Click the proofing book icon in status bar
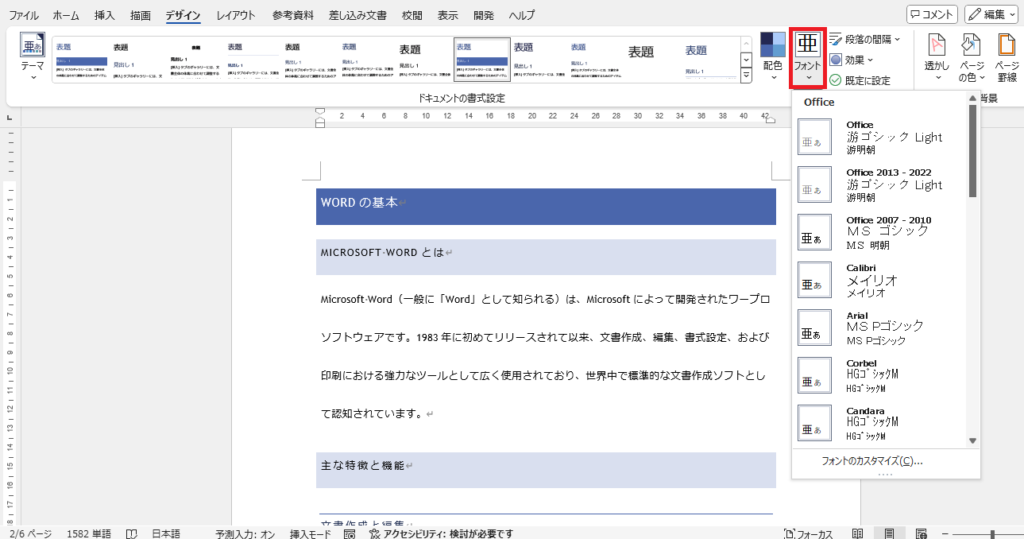This screenshot has height=539, width=1024. [x=131, y=533]
